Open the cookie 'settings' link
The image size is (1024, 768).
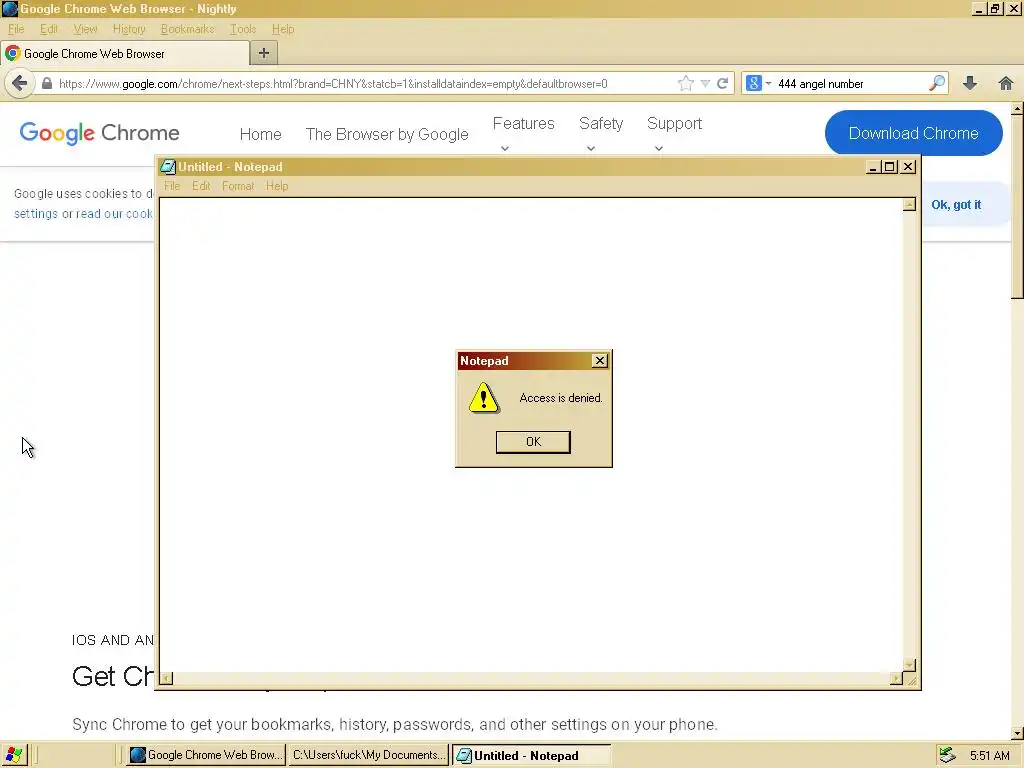[36, 214]
